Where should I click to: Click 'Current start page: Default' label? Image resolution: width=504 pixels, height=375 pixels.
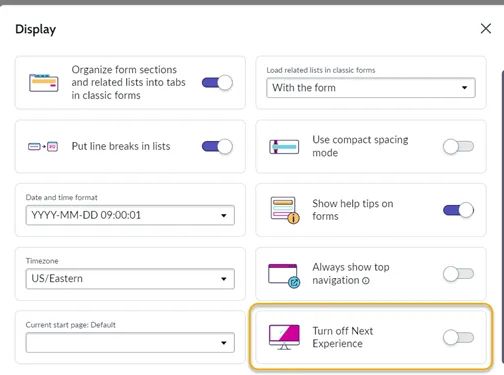coord(71,325)
